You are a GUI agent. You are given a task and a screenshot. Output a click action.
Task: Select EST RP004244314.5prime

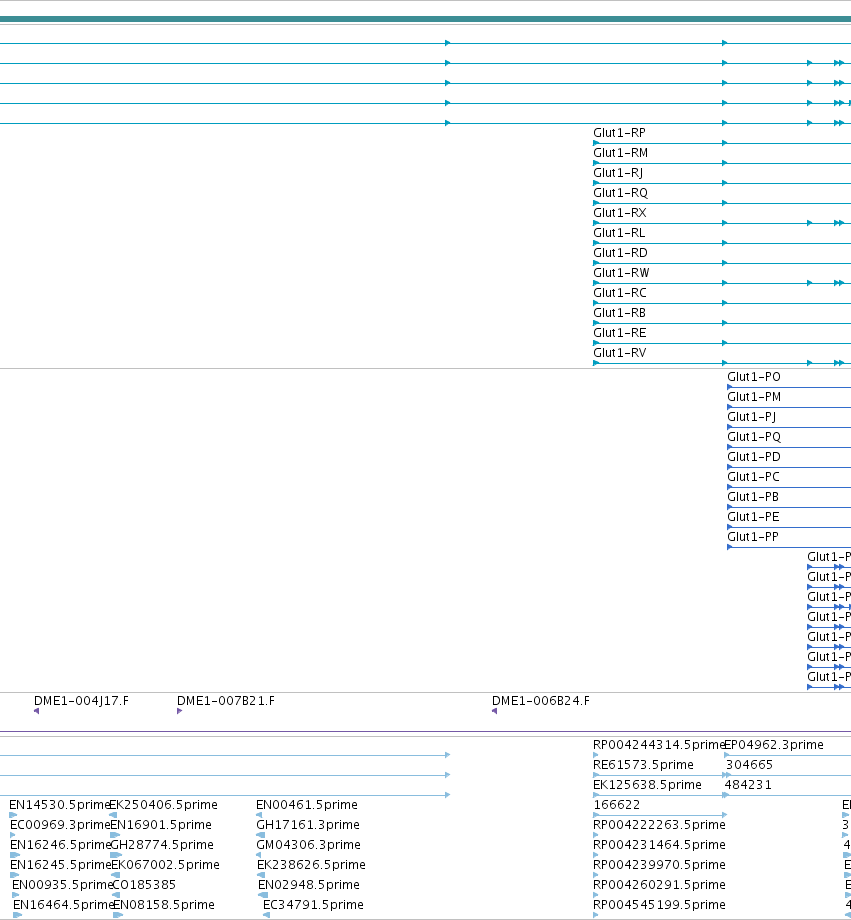658,745
